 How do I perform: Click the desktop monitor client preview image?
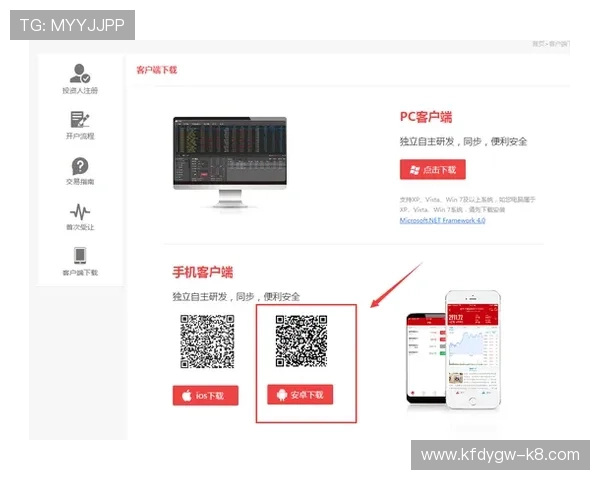pos(230,162)
